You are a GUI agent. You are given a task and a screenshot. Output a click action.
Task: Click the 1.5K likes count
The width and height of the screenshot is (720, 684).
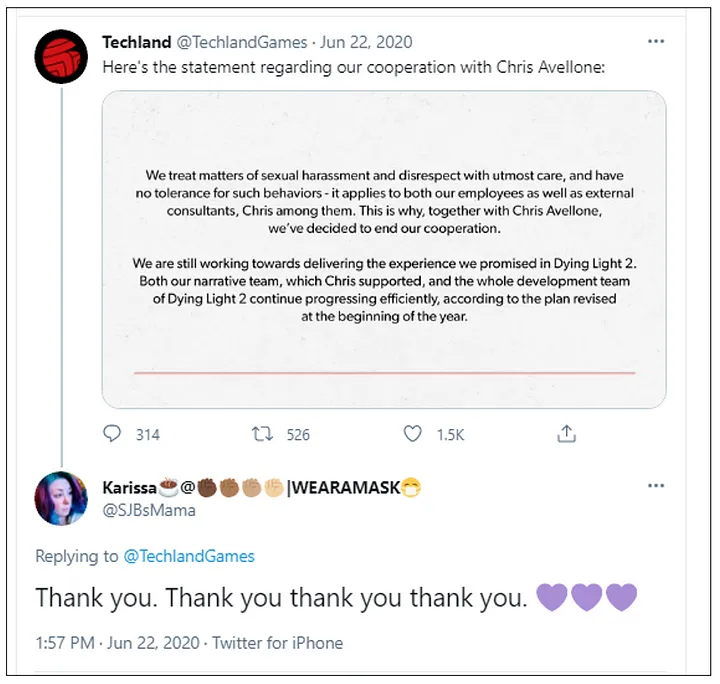pos(450,435)
